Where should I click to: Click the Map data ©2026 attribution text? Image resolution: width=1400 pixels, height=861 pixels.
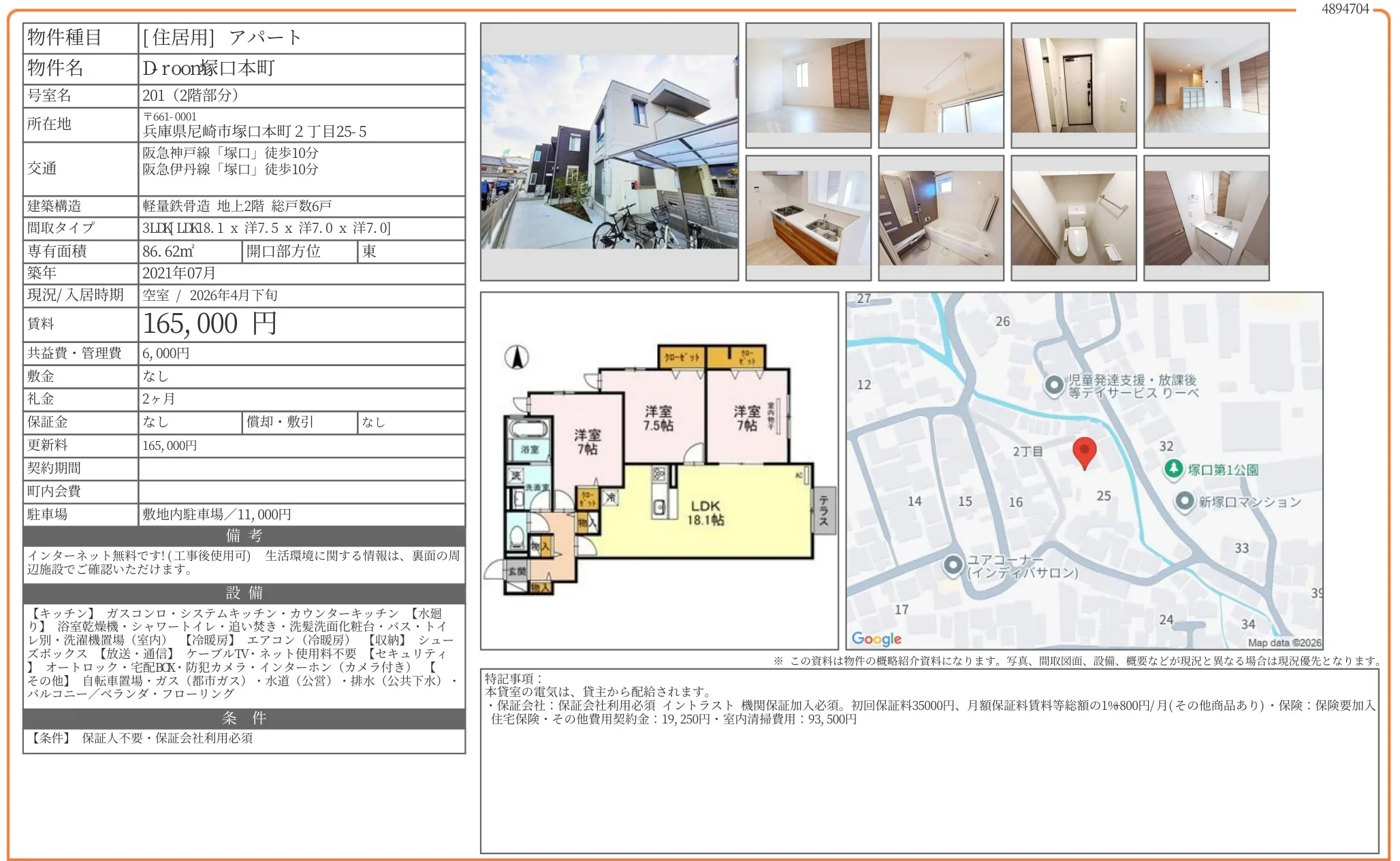pyautogui.click(x=1284, y=642)
